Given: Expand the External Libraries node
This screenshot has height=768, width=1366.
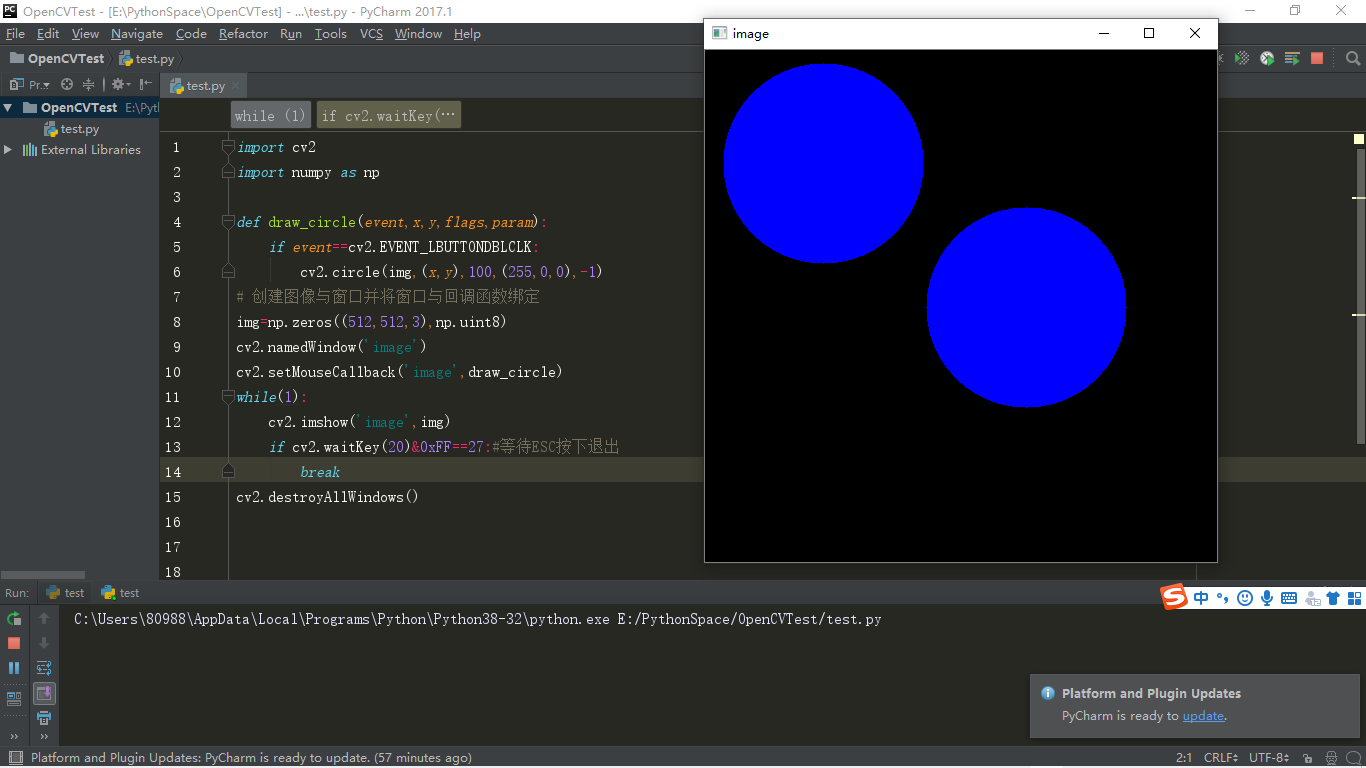Looking at the screenshot, I should click(x=8, y=149).
